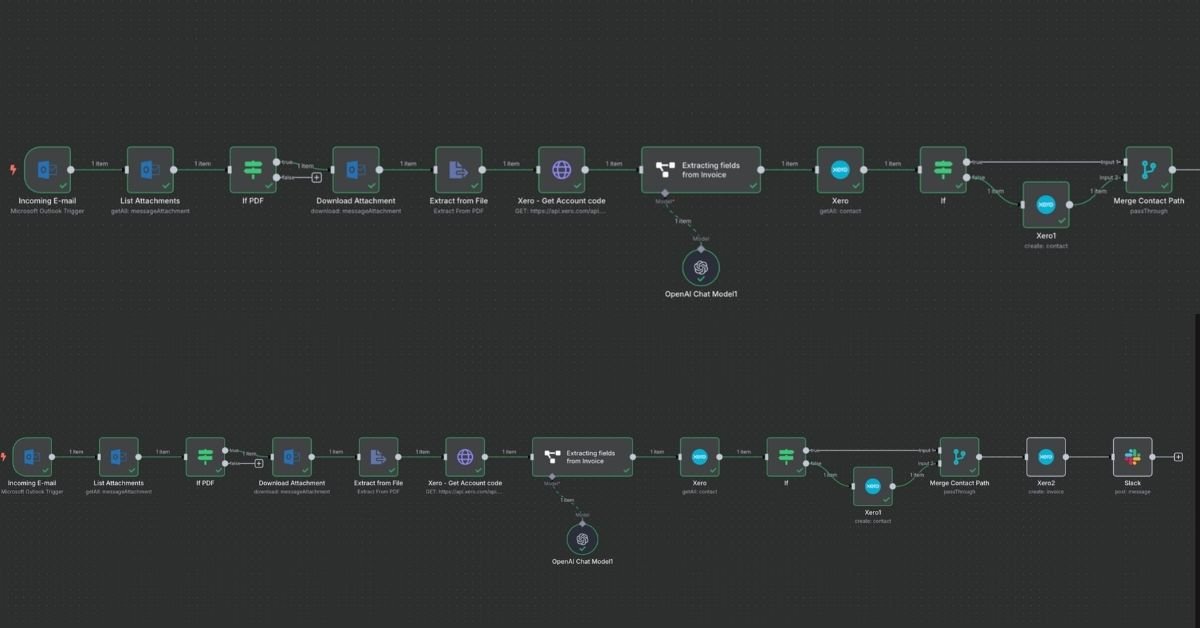Click "Extract From PDF" label in upper workflow
This screenshot has width=1200, height=628.
coord(459,211)
